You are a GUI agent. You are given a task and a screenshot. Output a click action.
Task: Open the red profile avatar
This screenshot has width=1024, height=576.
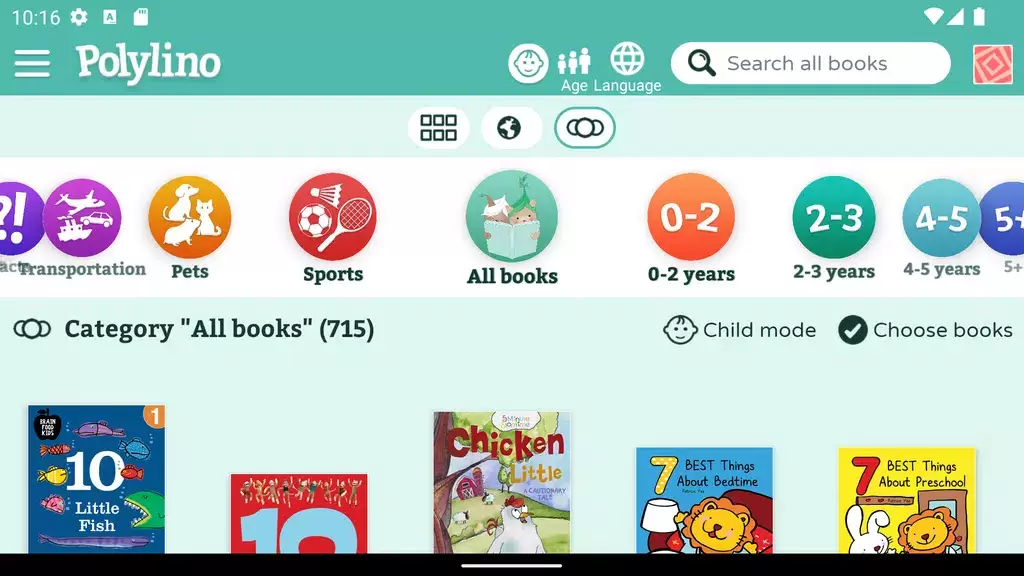pyautogui.click(x=993, y=64)
